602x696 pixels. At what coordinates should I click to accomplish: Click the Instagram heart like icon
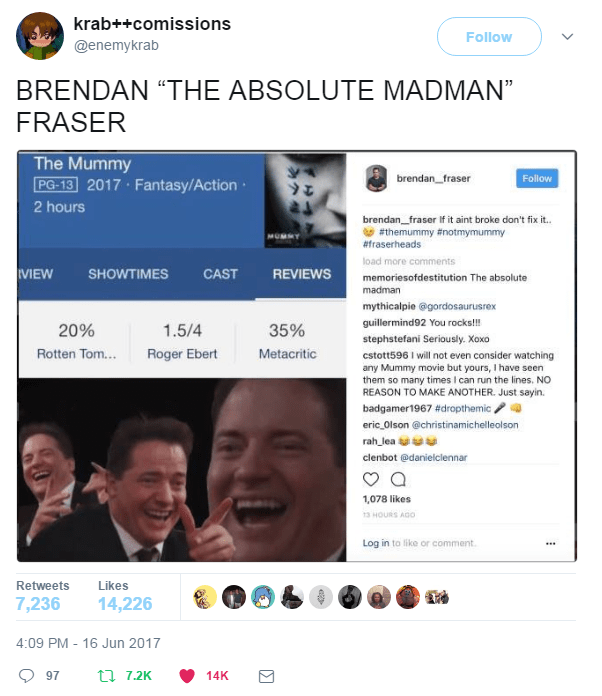[371, 479]
